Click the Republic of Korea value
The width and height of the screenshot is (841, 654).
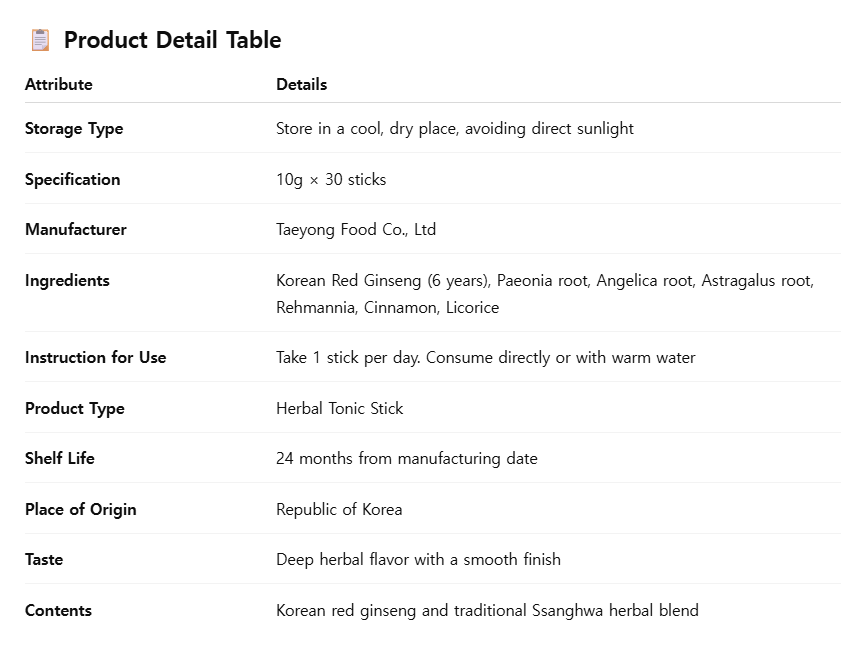[339, 509]
